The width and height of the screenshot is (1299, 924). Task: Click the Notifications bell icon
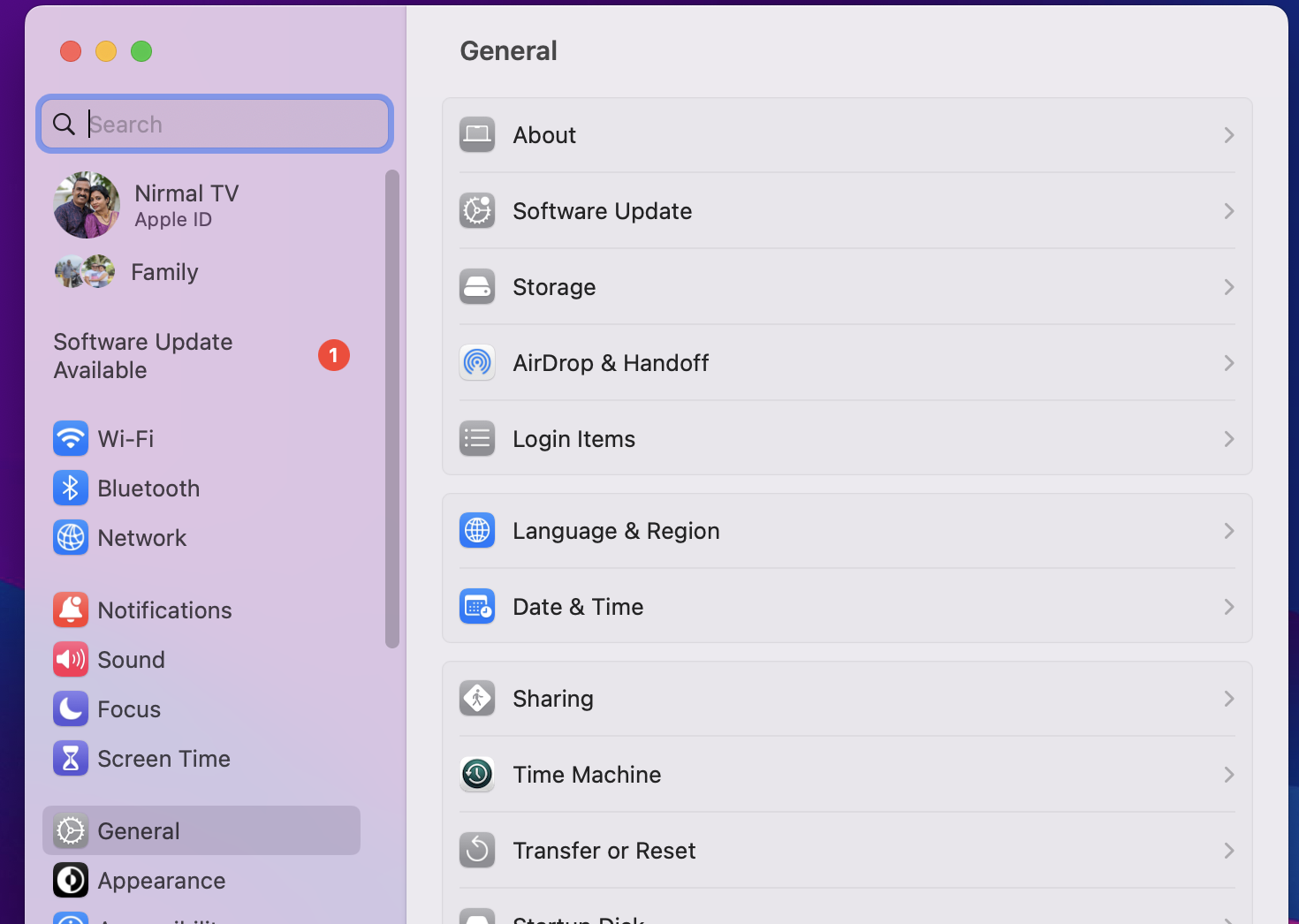click(71, 610)
